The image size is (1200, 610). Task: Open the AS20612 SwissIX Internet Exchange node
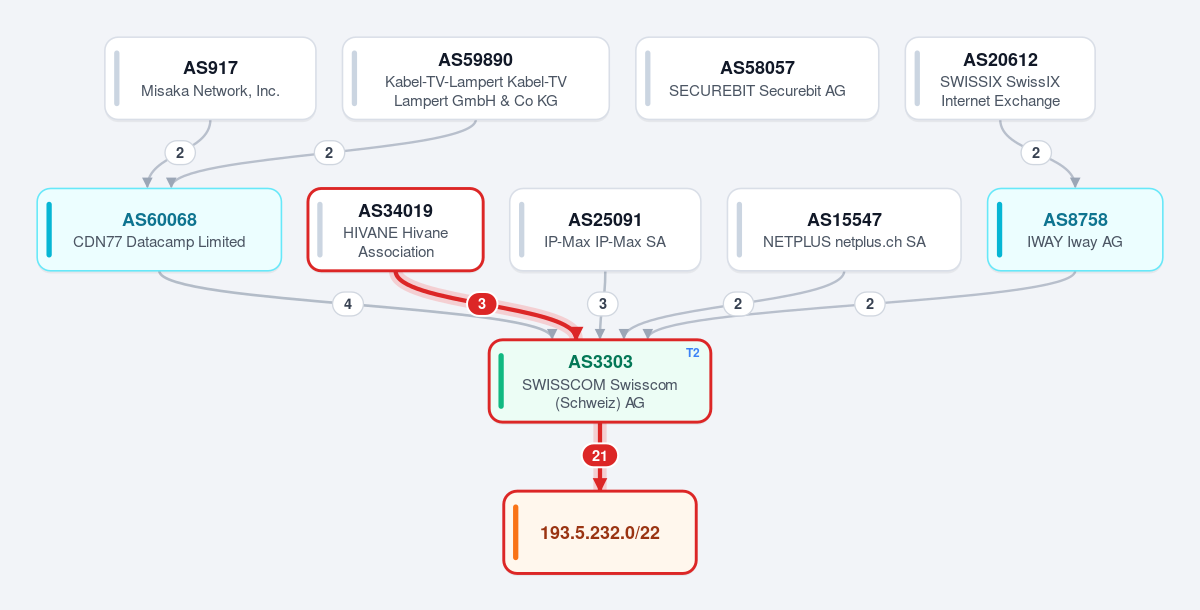pos(1000,79)
